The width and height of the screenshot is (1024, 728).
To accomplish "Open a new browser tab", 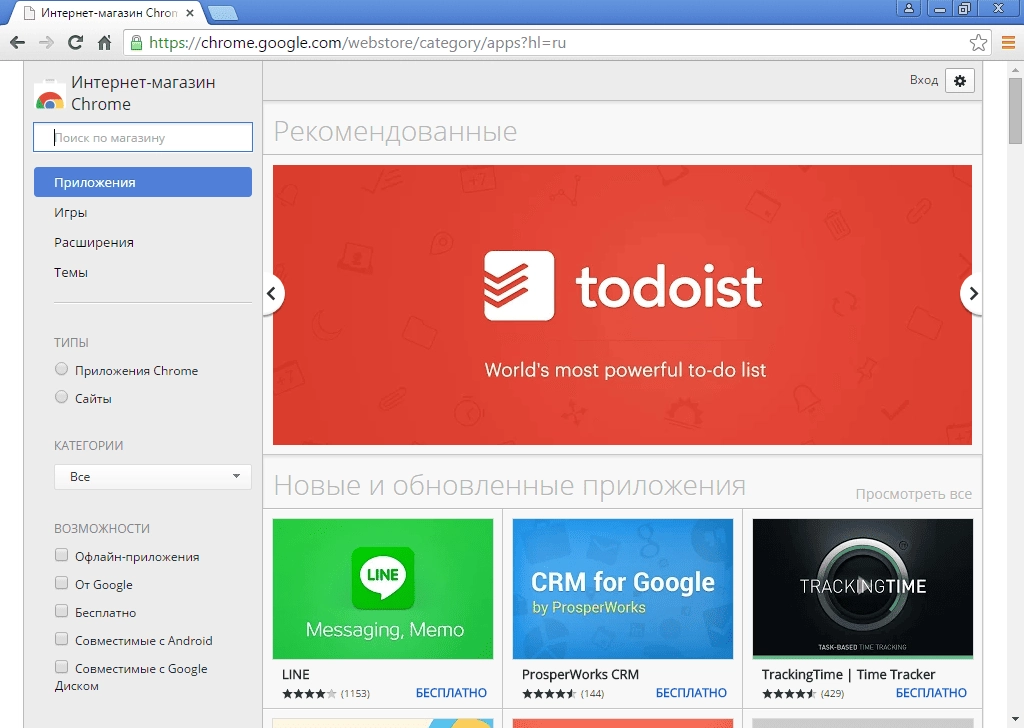I will tap(222, 12).
